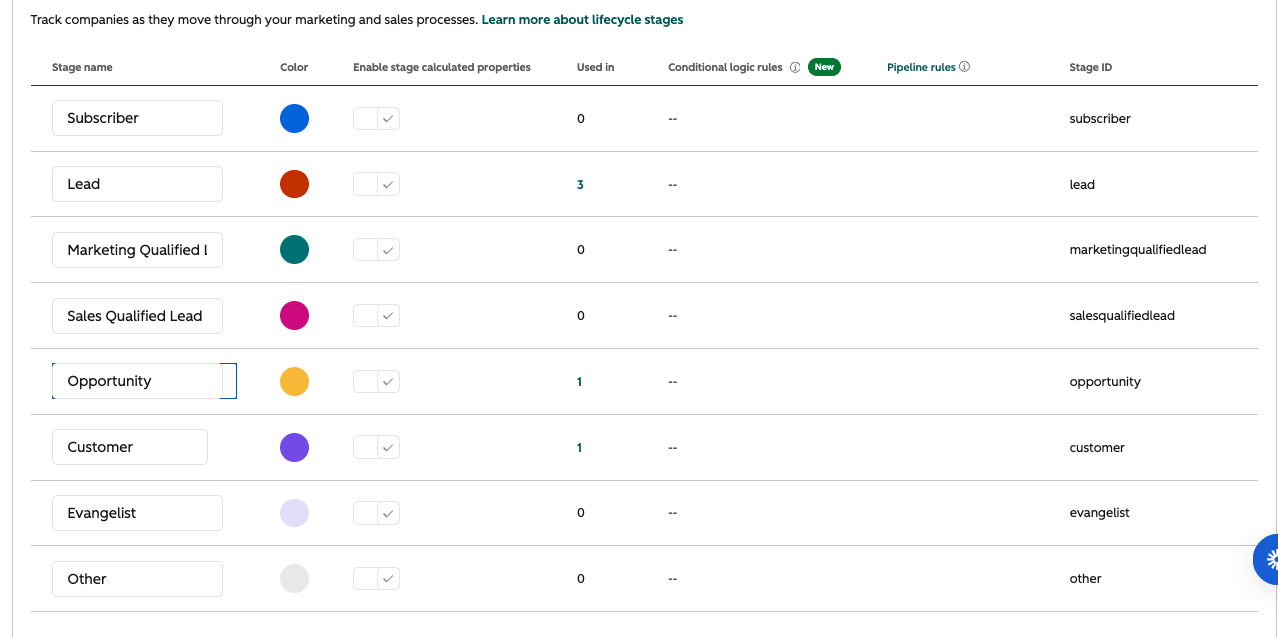Image resolution: width=1278 pixels, height=637 pixels.
Task: Click info icon beside Pipeline rules
Action: pyautogui.click(x=965, y=68)
